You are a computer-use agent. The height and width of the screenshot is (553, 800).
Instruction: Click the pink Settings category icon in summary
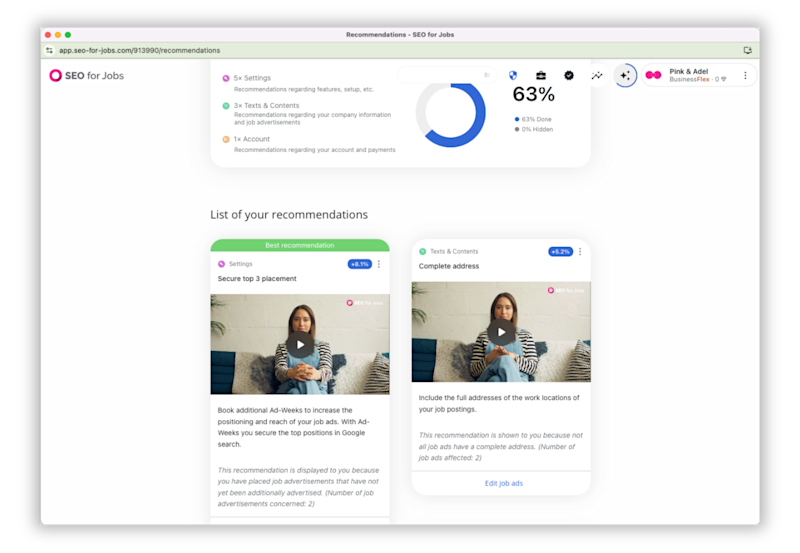tap(226, 78)
